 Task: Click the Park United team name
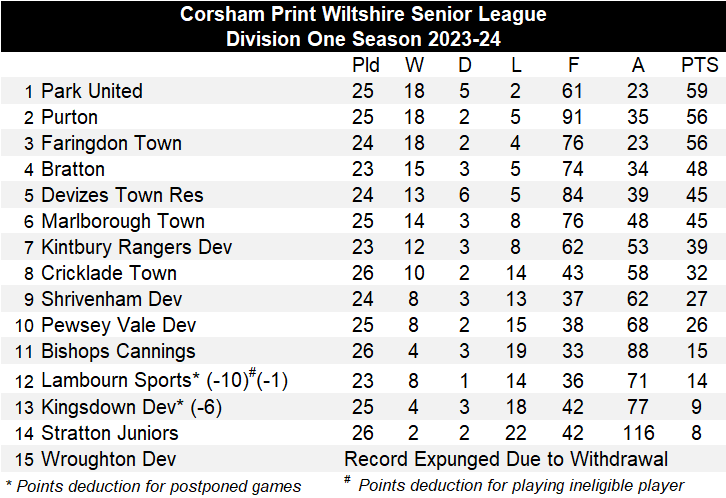tap(92, 91)
